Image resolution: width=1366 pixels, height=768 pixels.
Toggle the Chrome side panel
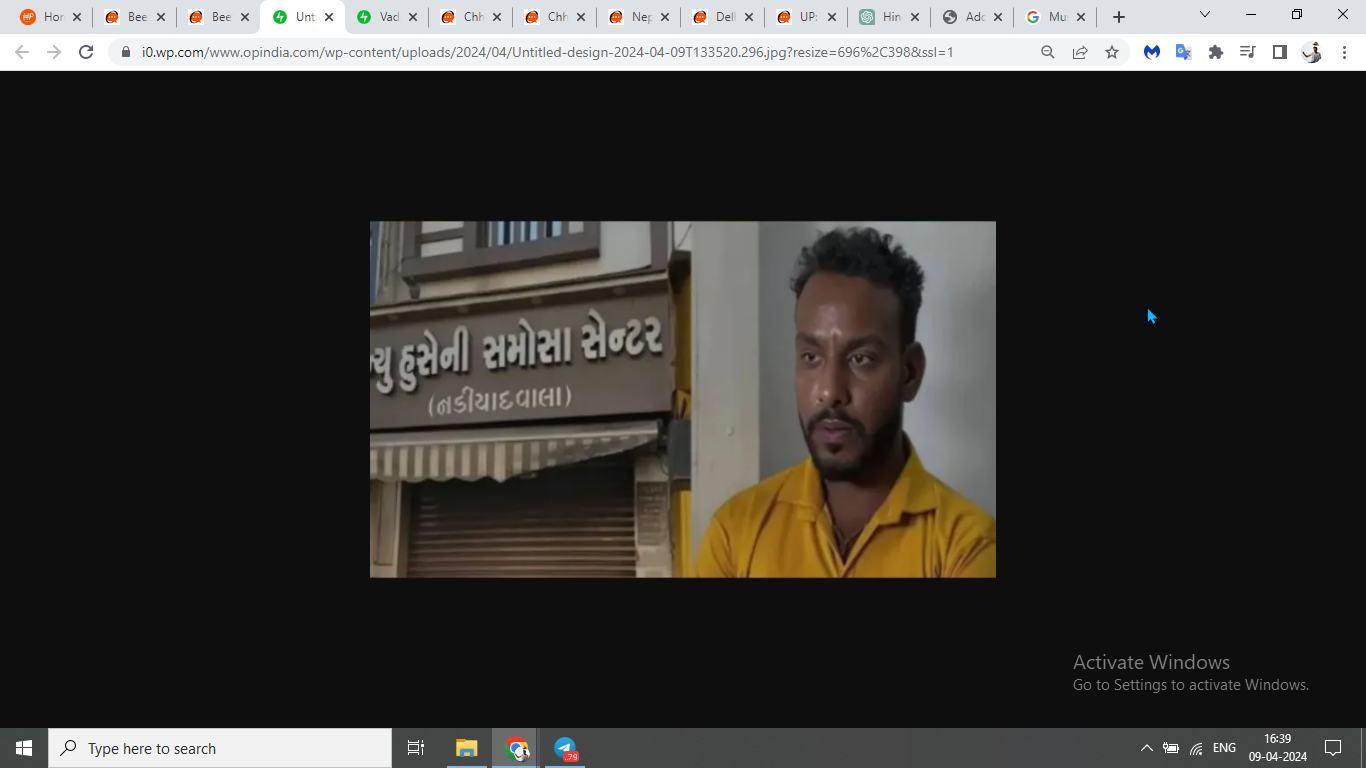[1279, 52]
